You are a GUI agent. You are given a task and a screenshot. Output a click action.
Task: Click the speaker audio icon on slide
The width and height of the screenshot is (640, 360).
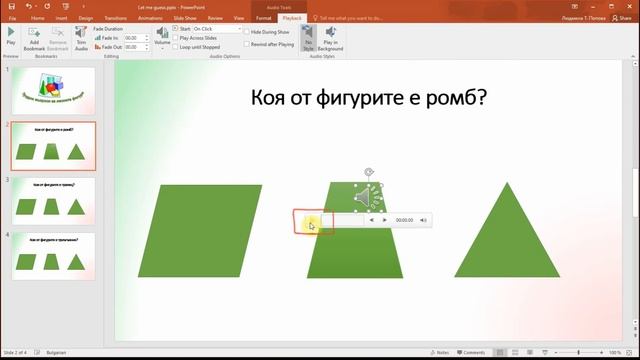click(x=369, y=198)
